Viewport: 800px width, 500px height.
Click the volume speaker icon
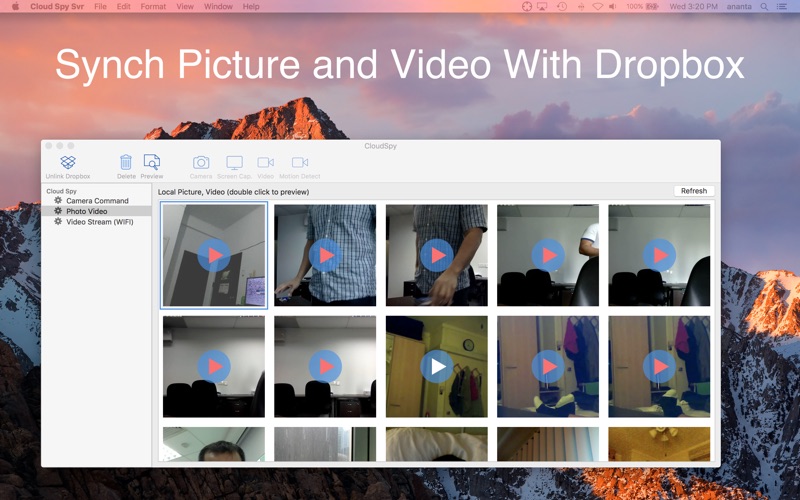(613, 7)
